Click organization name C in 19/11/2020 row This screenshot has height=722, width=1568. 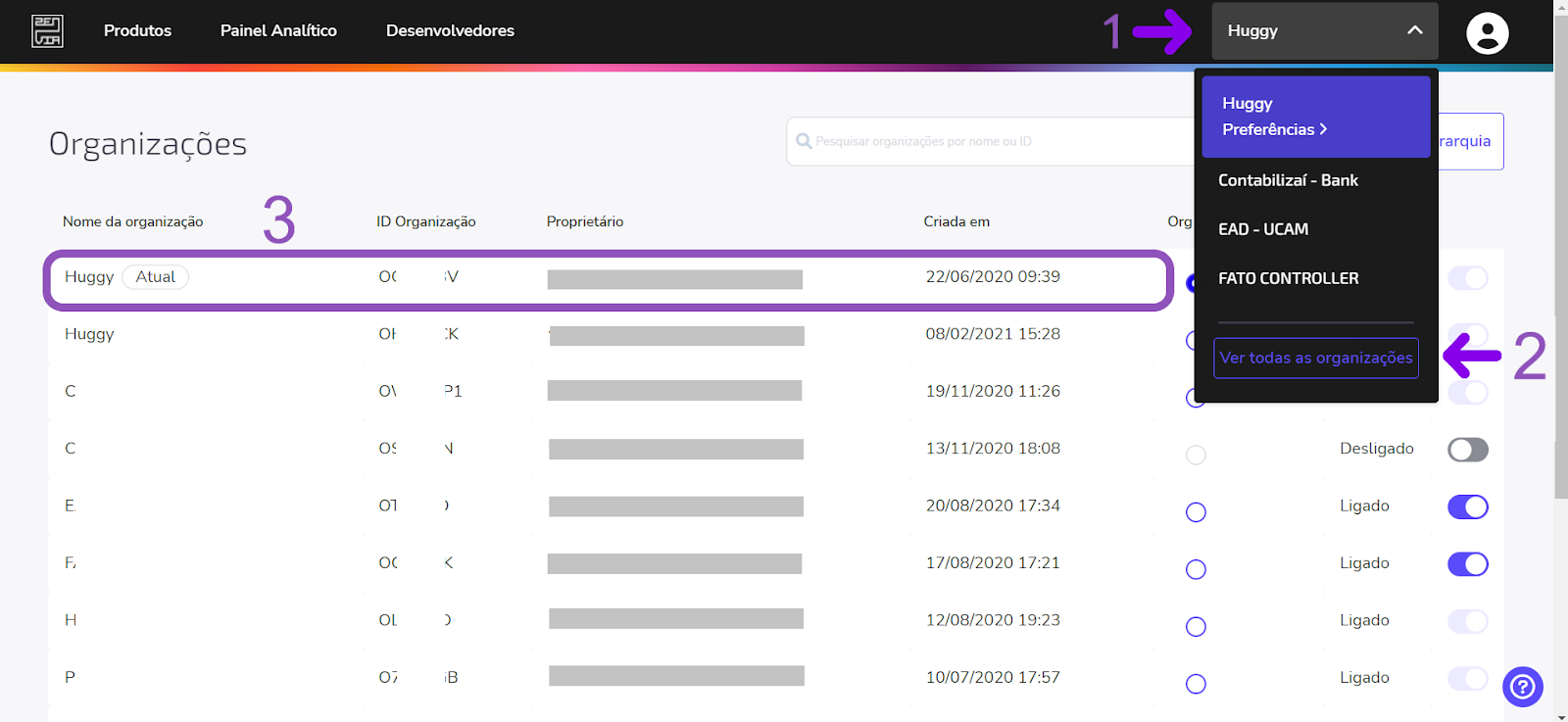coord(70,391)
